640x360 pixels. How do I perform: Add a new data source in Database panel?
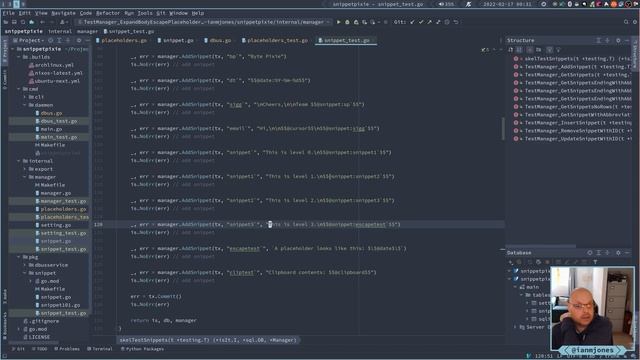(510, 262)
